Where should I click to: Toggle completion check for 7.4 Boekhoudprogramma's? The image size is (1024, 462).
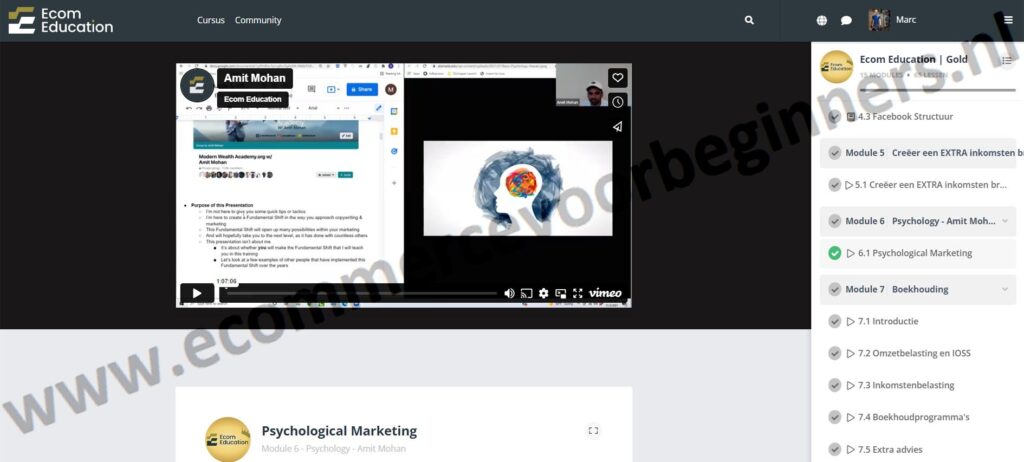click(x=834, y=418)
